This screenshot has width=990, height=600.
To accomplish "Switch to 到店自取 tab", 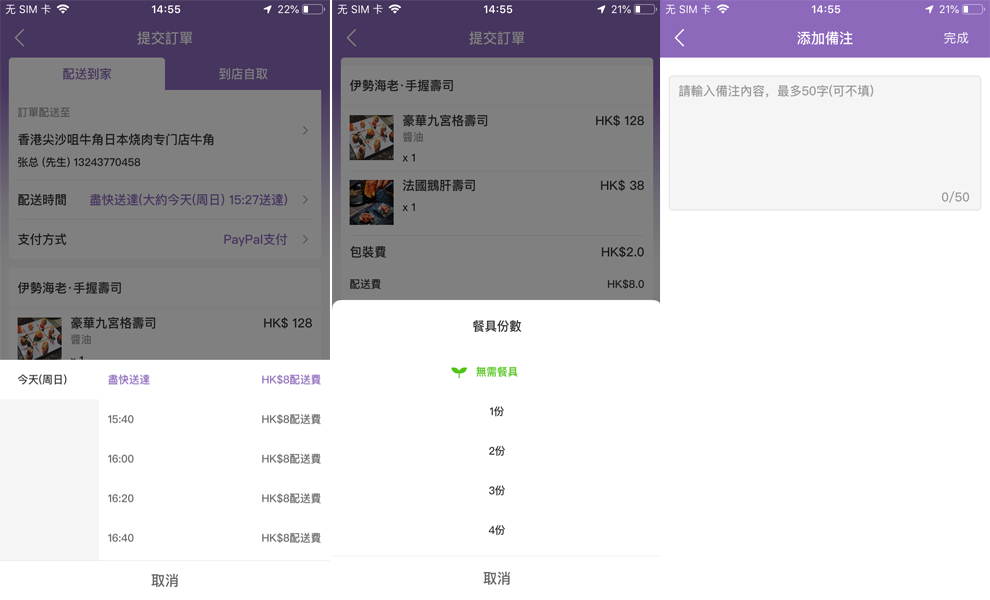I will pyautogui.click(x=243, y=74).
